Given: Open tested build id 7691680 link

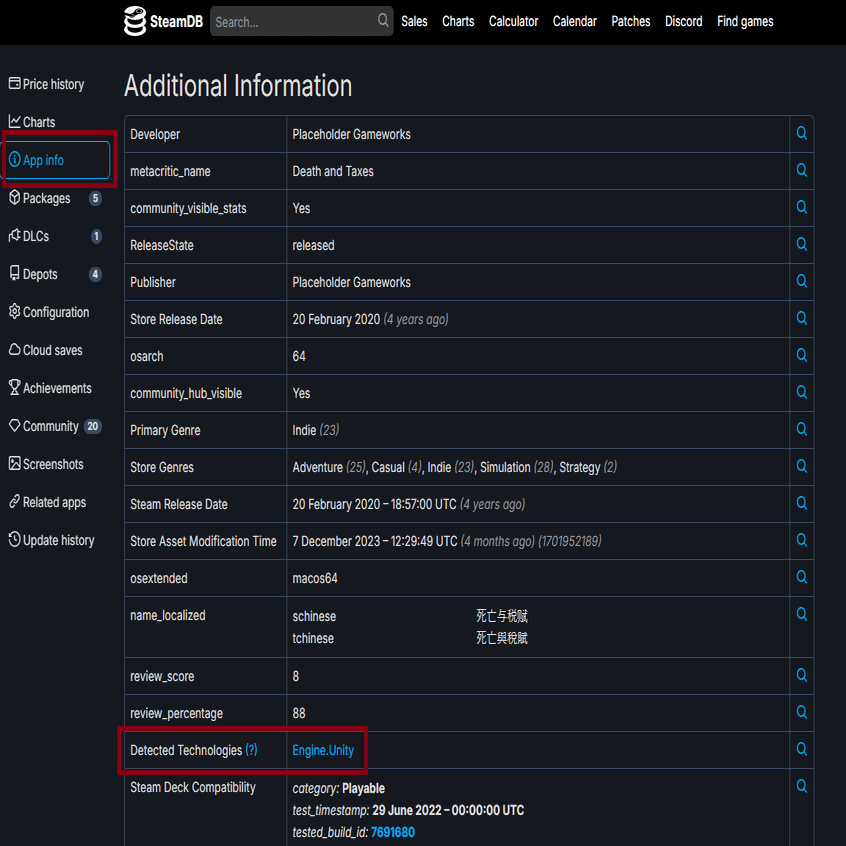Looking at the screenshot, I should point(392,832).
